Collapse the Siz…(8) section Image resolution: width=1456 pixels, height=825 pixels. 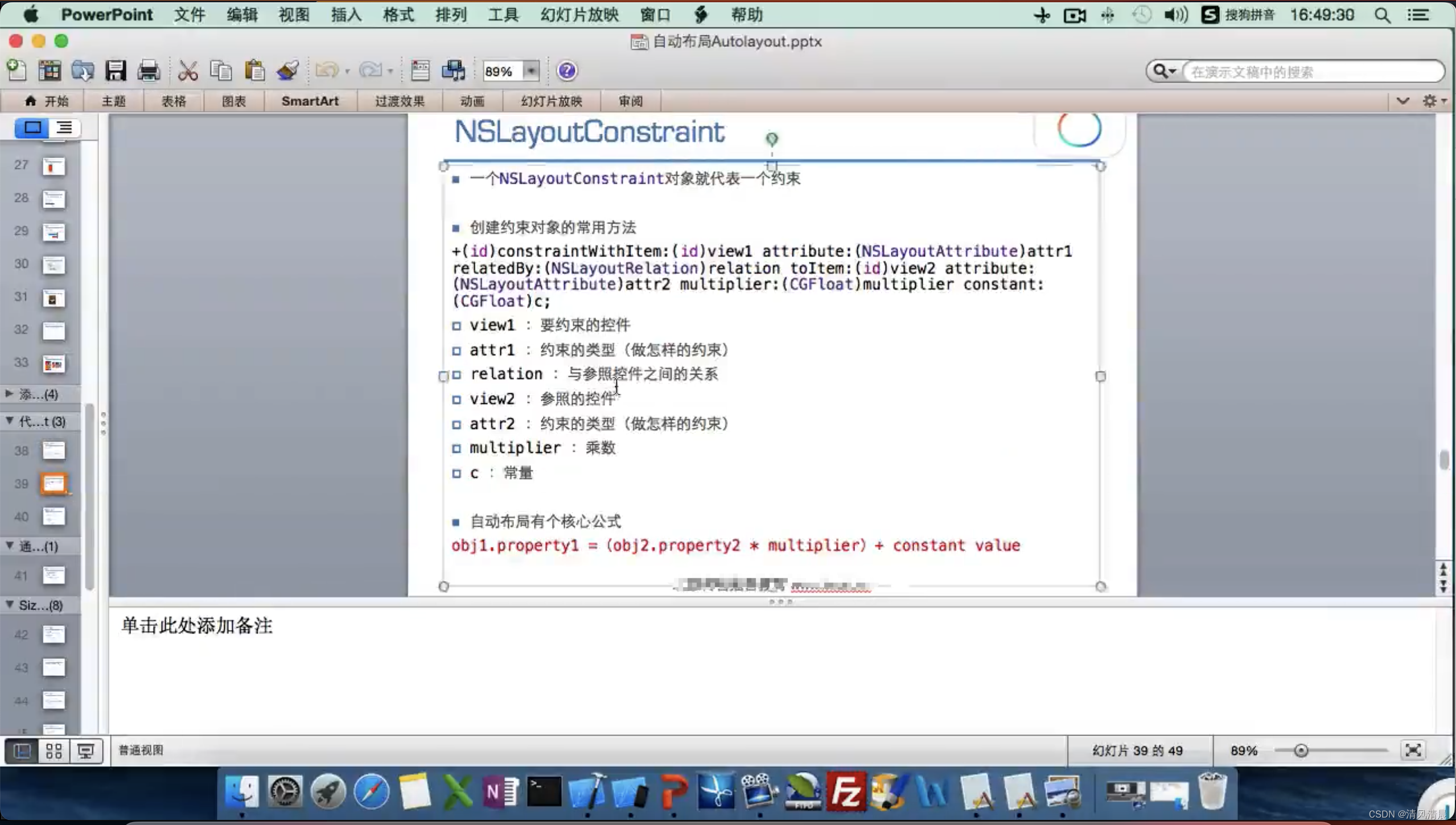(x=10, y=605)
